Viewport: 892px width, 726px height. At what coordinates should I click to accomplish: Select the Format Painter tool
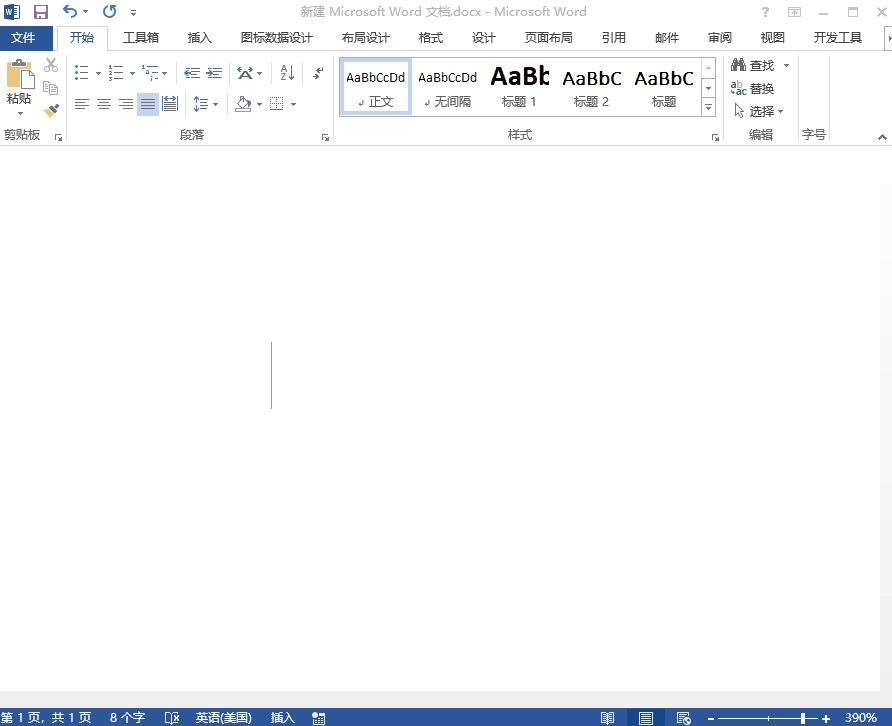[x=49, y=110]
